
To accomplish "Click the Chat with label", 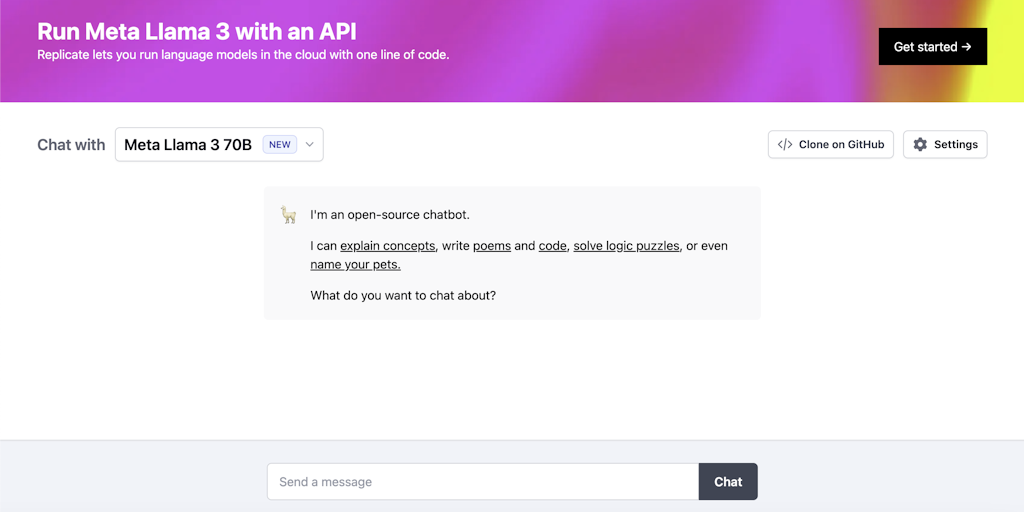I will tap(71, 145).
